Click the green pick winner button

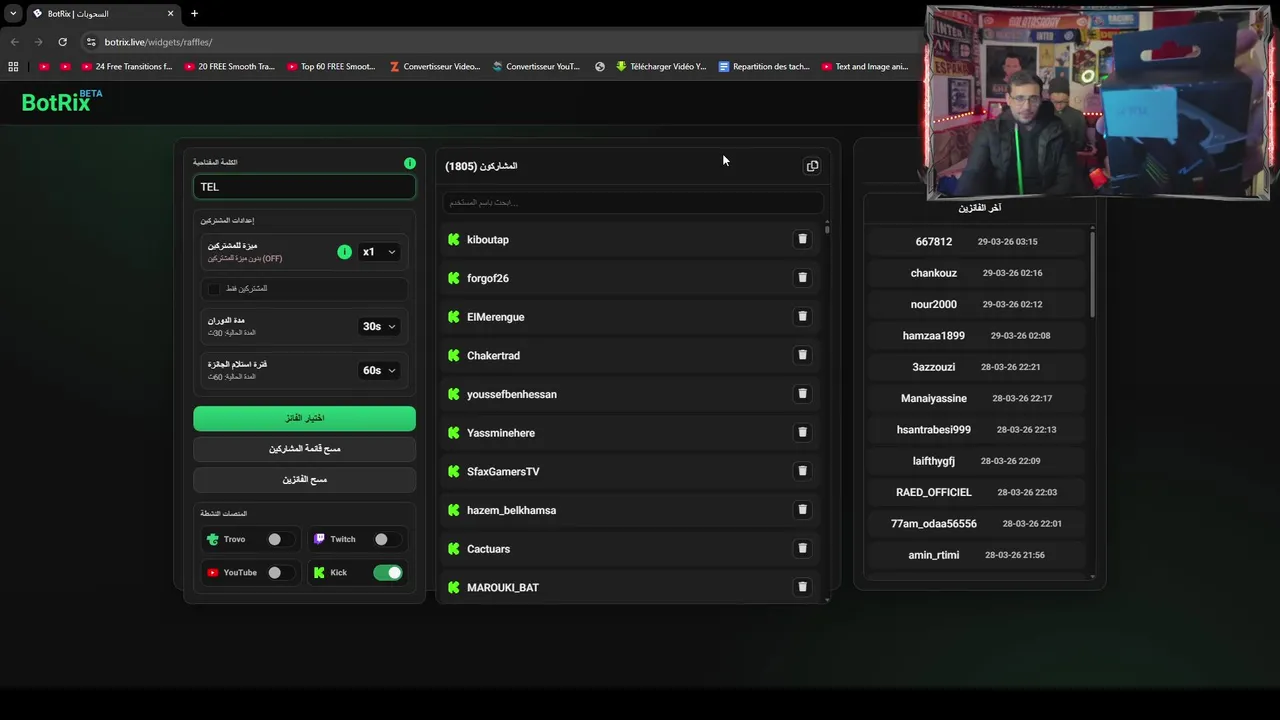point(304,418)
